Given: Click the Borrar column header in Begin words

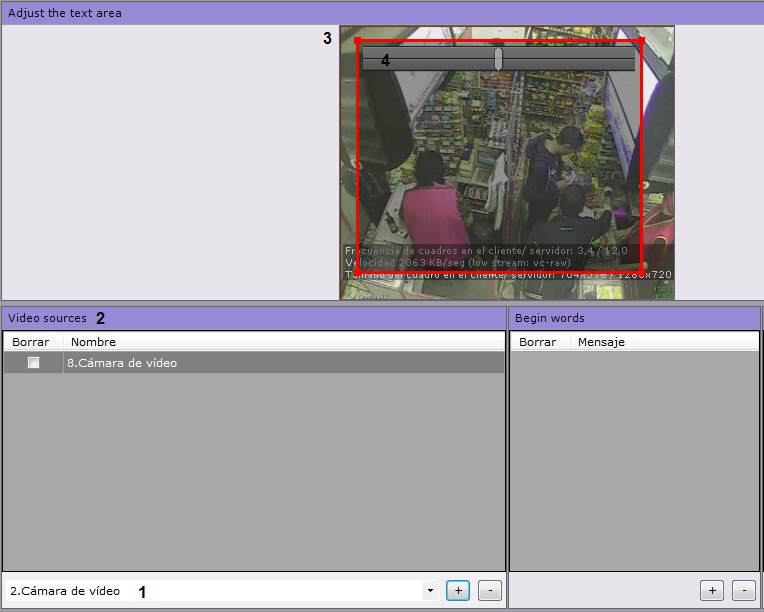Looking at the screenshot, I should tap(538, 342).
